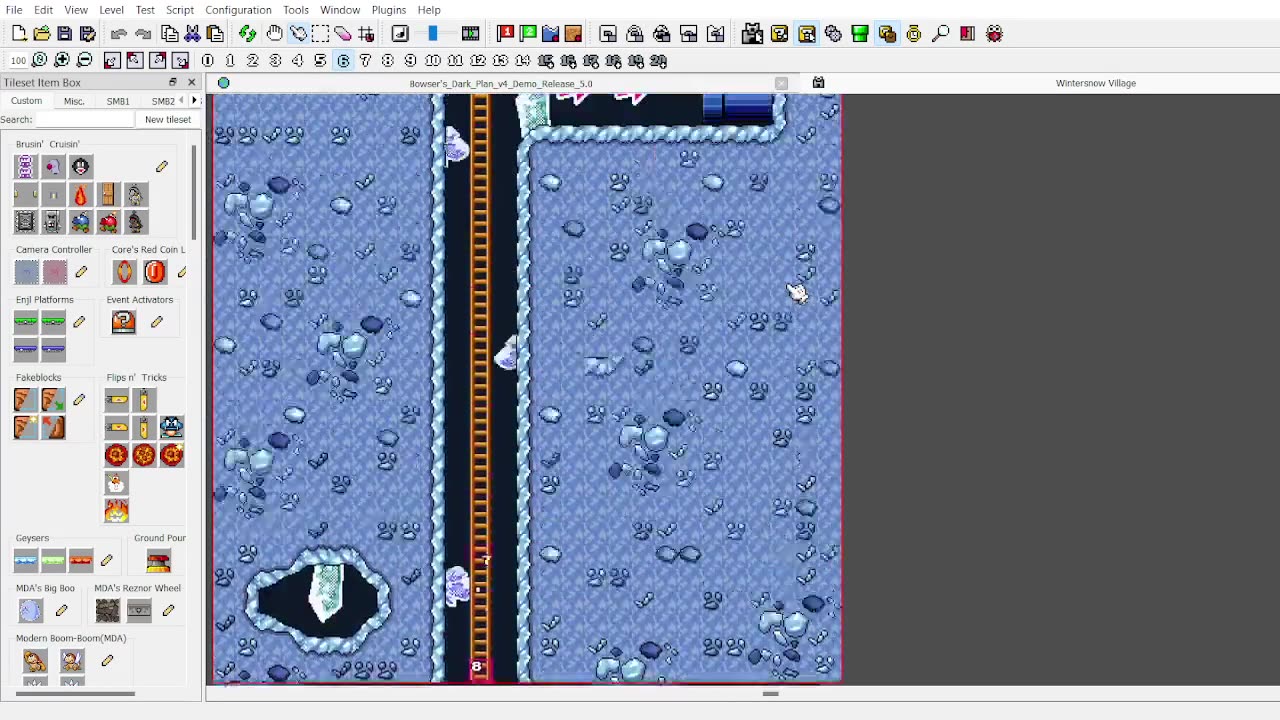Undock the Tileset Item Box panel
Image resolution: width=1280 pixels, height=720 pixels.
tap(173, 83)
